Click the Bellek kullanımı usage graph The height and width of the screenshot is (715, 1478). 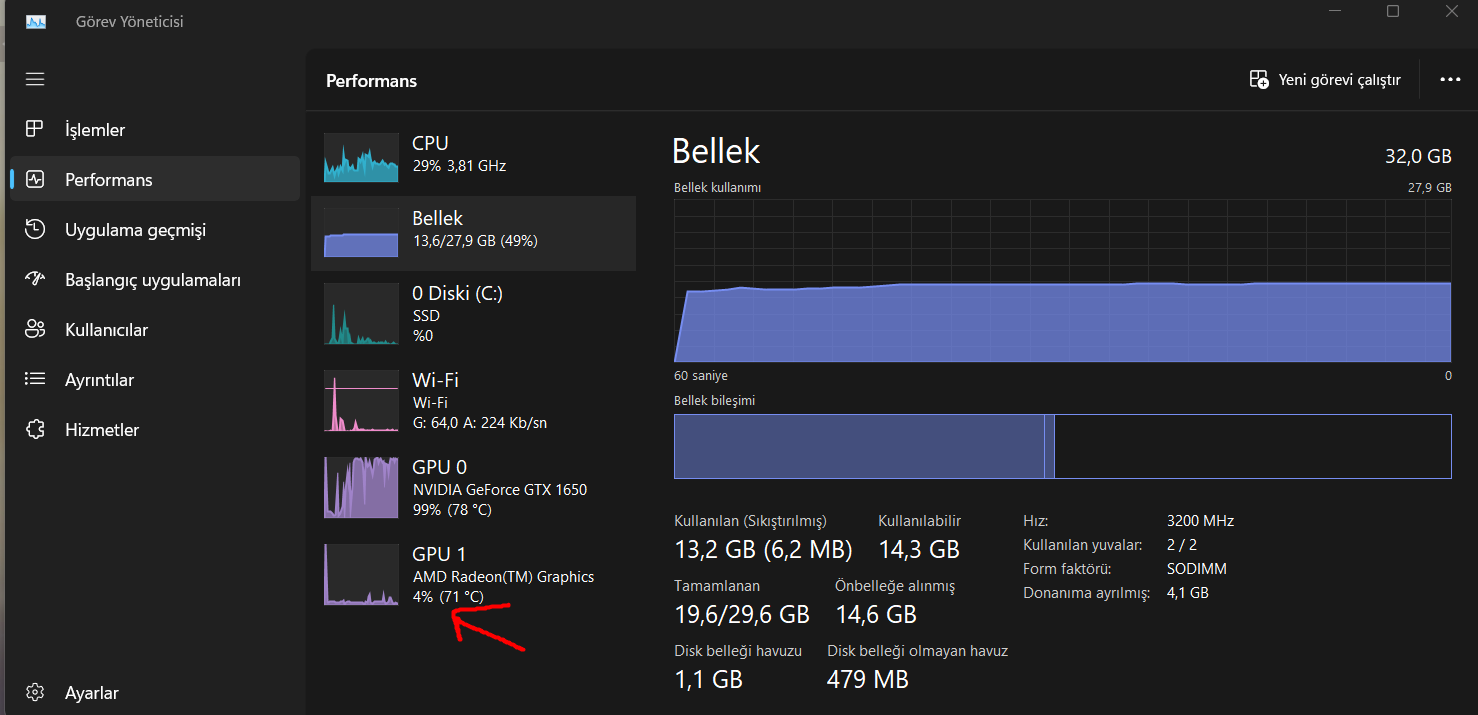pyautogui.click(x=1062, y=280)
